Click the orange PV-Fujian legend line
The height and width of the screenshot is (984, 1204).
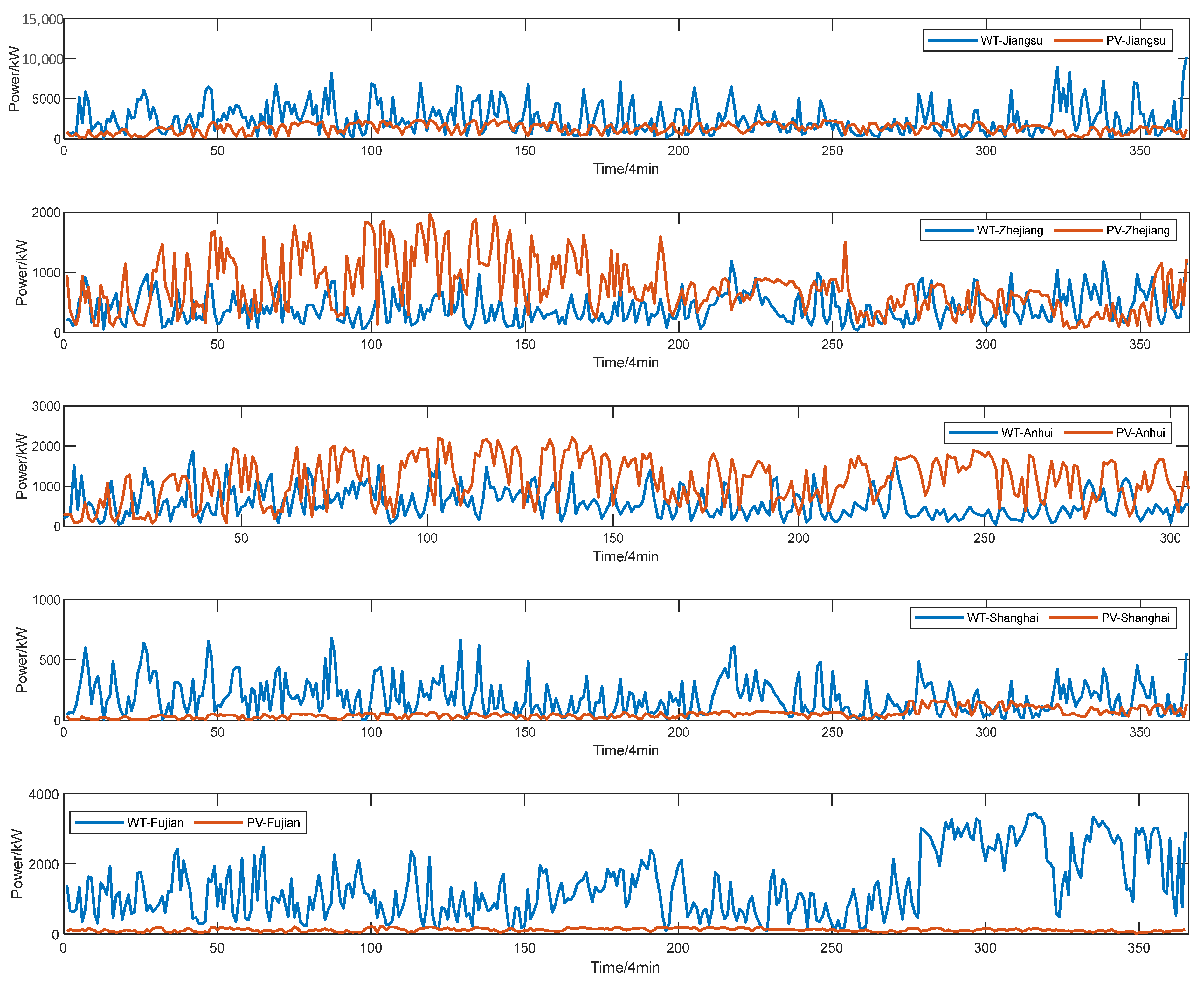[219, 823]
